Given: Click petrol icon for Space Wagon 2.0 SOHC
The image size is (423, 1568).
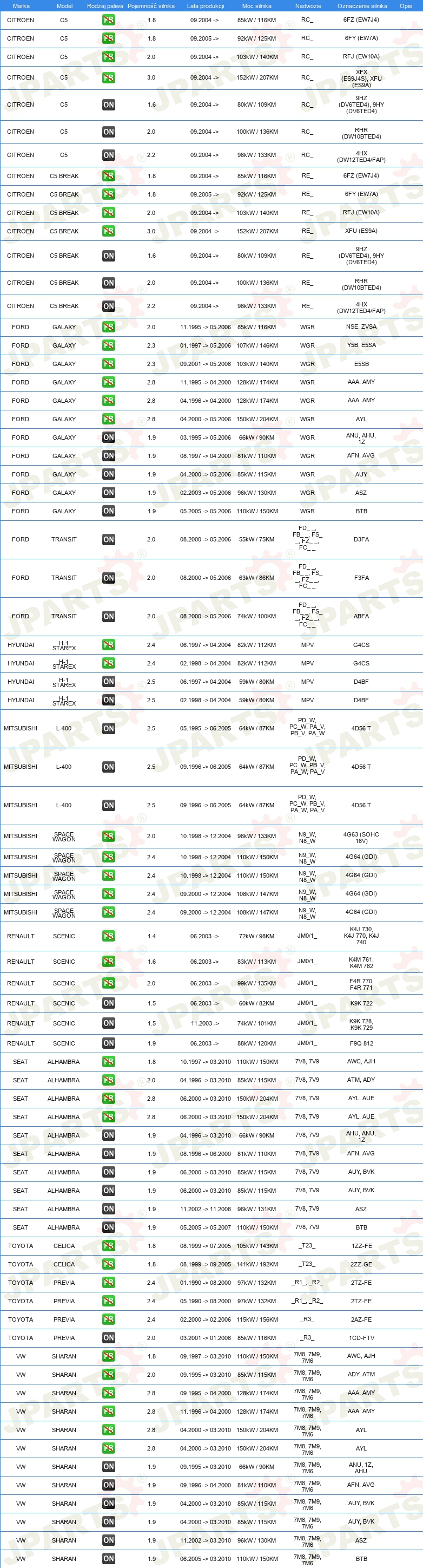Looking at the screenshot, I should tap(108, 837).
